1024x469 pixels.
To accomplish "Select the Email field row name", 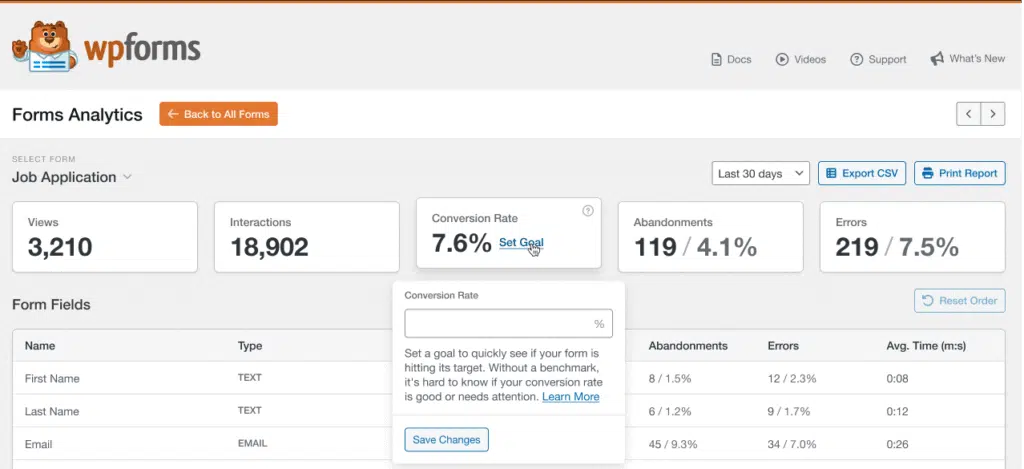I will point(39,444).
